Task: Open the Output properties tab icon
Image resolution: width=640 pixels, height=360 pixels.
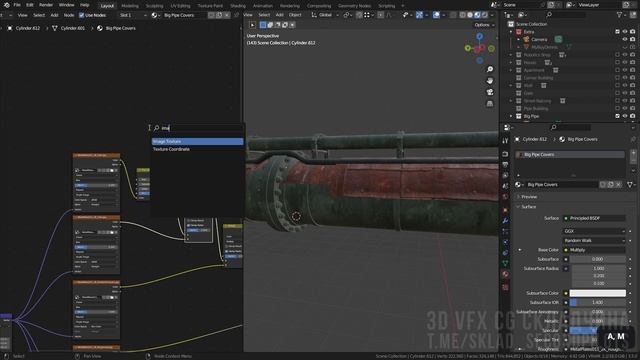Action: tap(505, 165)
